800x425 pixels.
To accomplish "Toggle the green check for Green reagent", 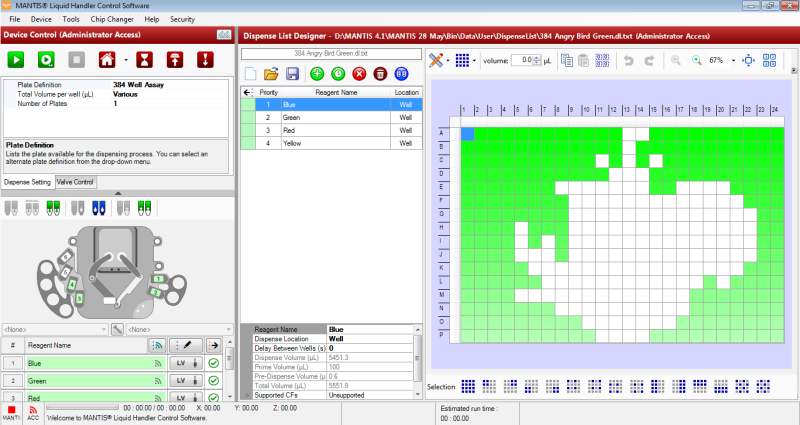I will (214, 381).
